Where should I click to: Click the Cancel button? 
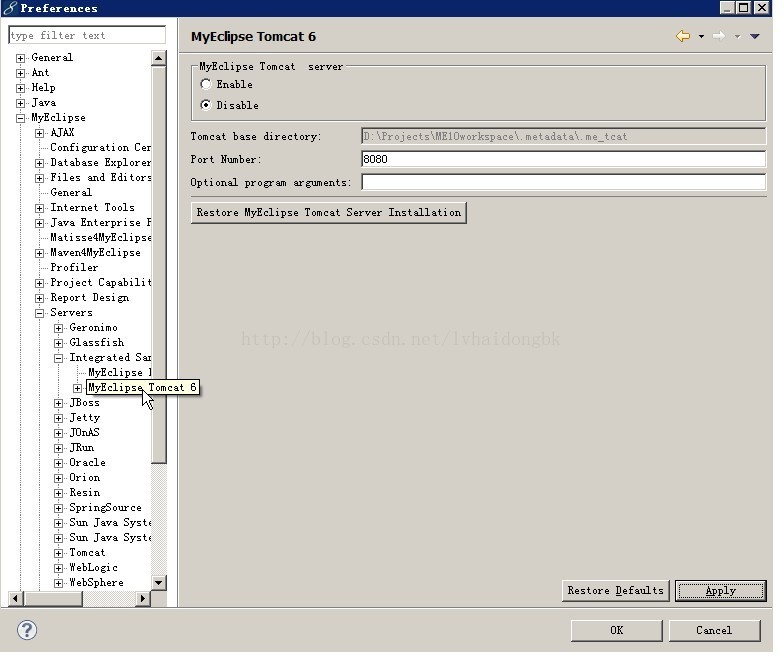click(x=714, y=631)
